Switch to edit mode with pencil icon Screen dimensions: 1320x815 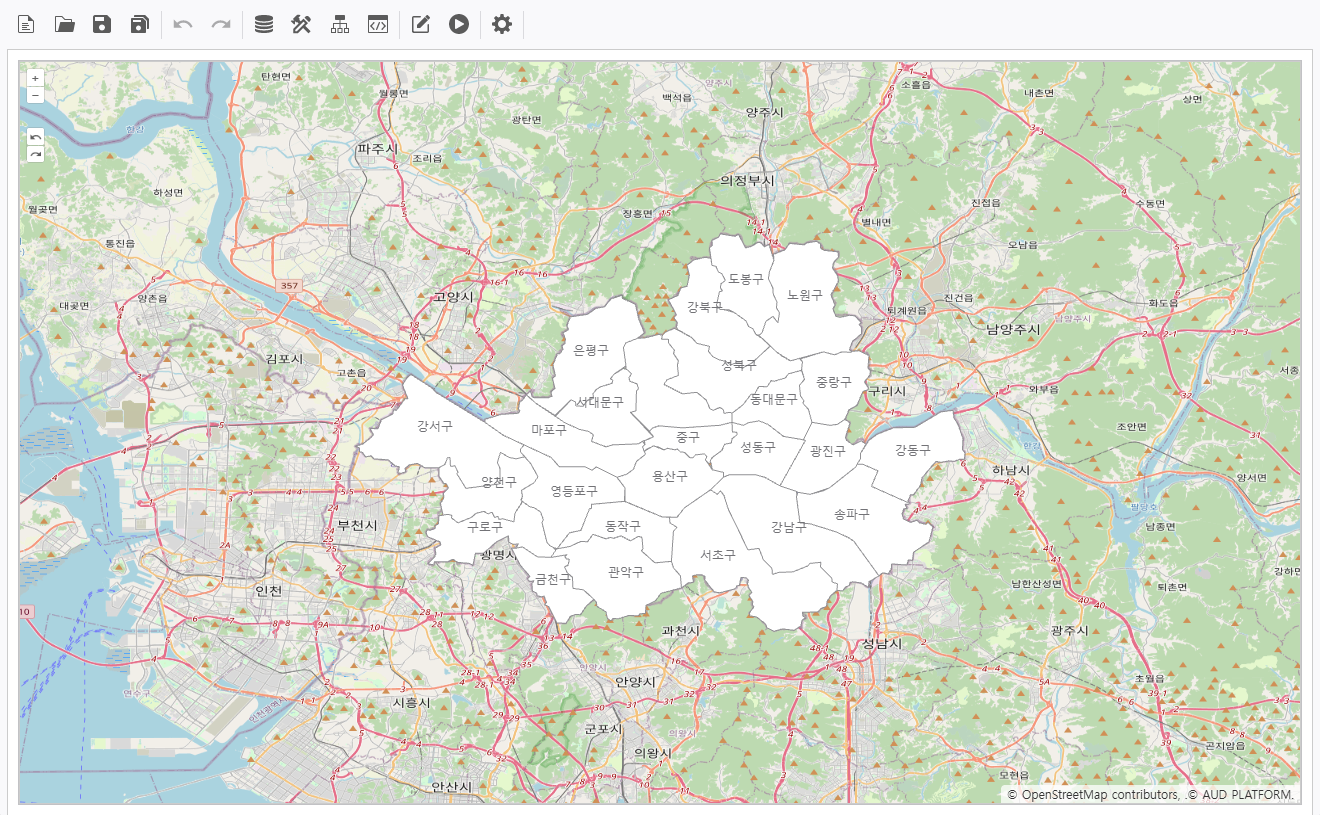click(x=421, y=24)
